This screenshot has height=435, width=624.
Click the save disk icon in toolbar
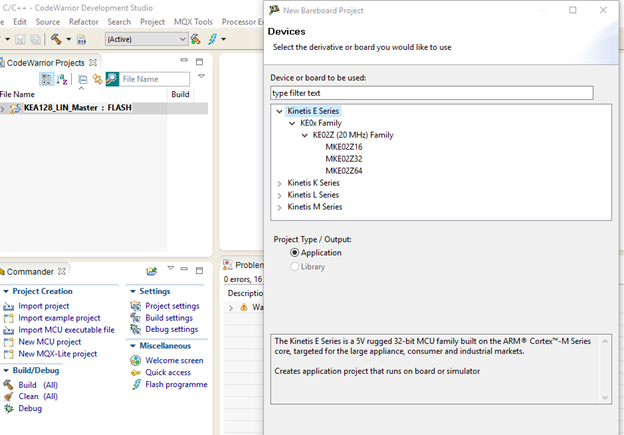[x=20, y=39]
